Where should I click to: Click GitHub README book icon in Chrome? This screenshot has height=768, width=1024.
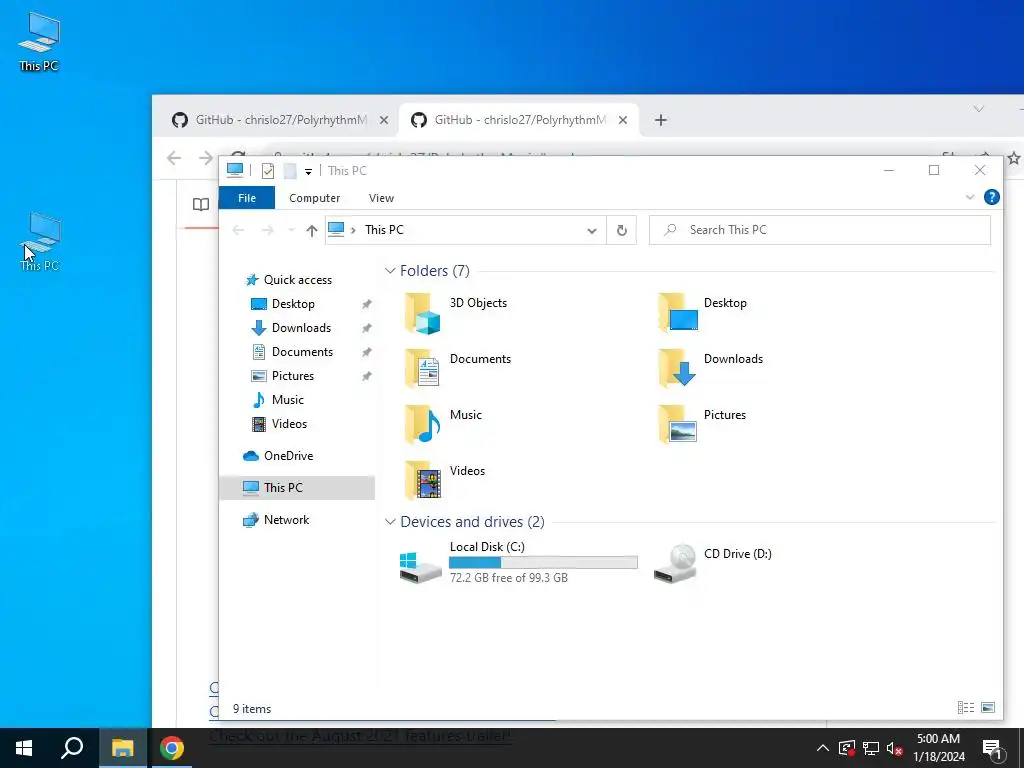(201, 204)
